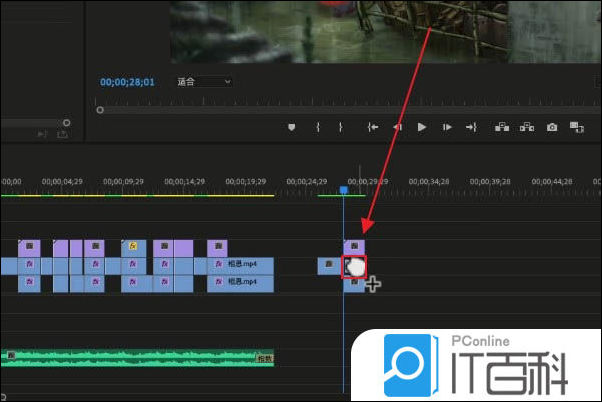Image resolution: width=602 pixels, height=402 pixels.
Task: Step forward one frame
Action: 447,127
